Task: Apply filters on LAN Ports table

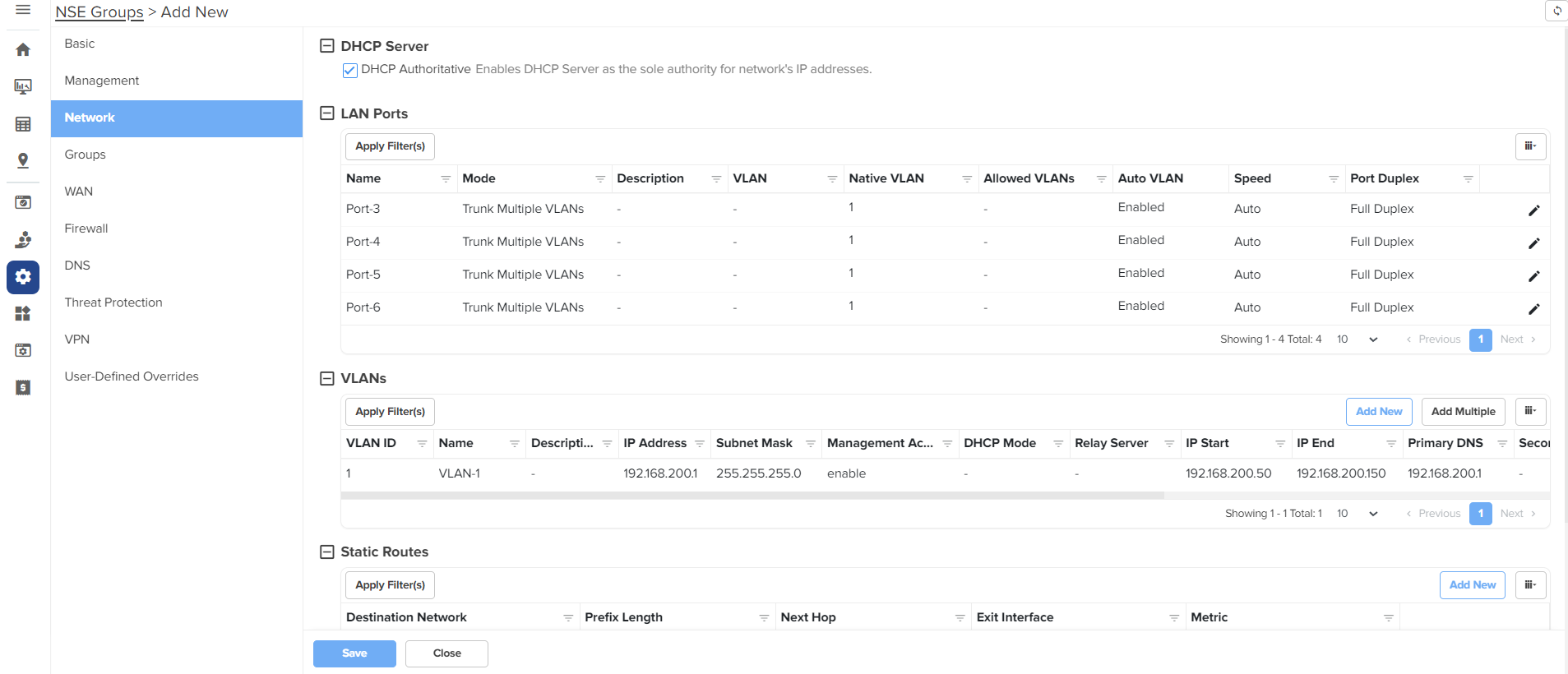Action: tap(390, 146)
